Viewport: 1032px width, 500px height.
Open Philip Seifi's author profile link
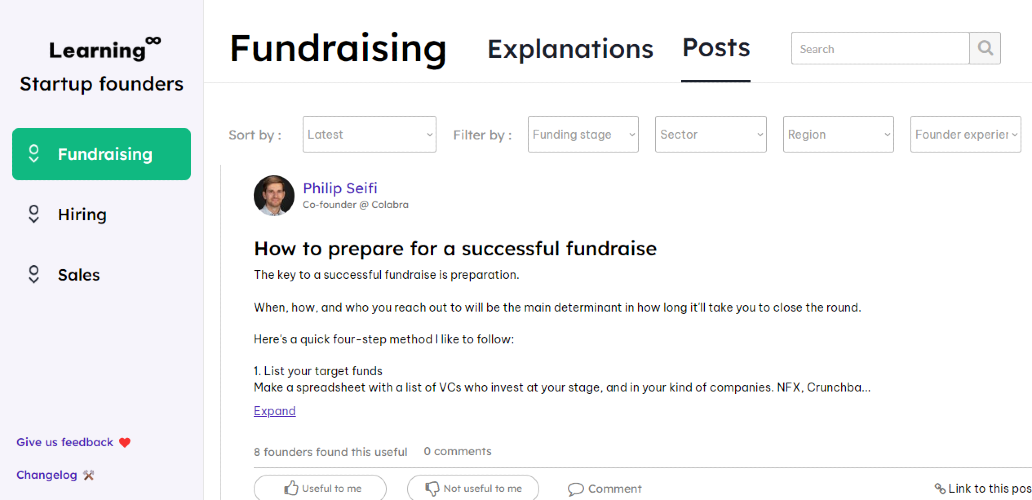coord(340,188)
